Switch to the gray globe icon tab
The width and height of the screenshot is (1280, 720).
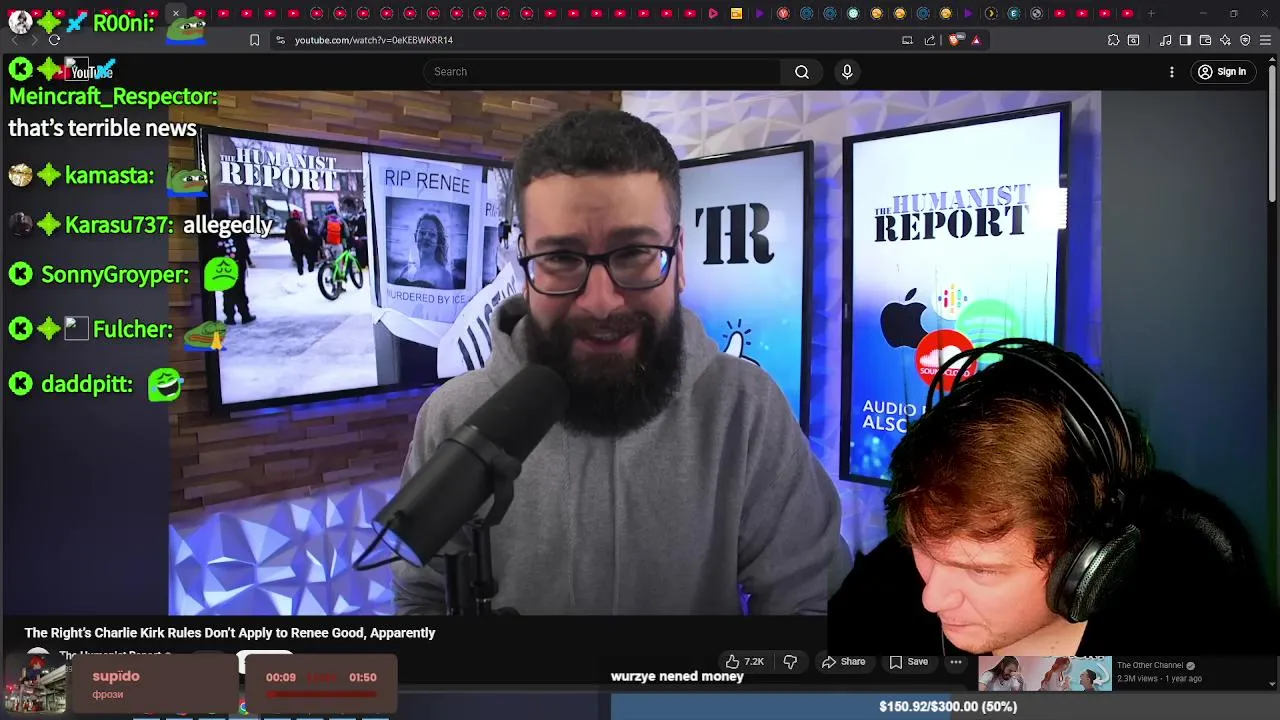click(1037, 13)
